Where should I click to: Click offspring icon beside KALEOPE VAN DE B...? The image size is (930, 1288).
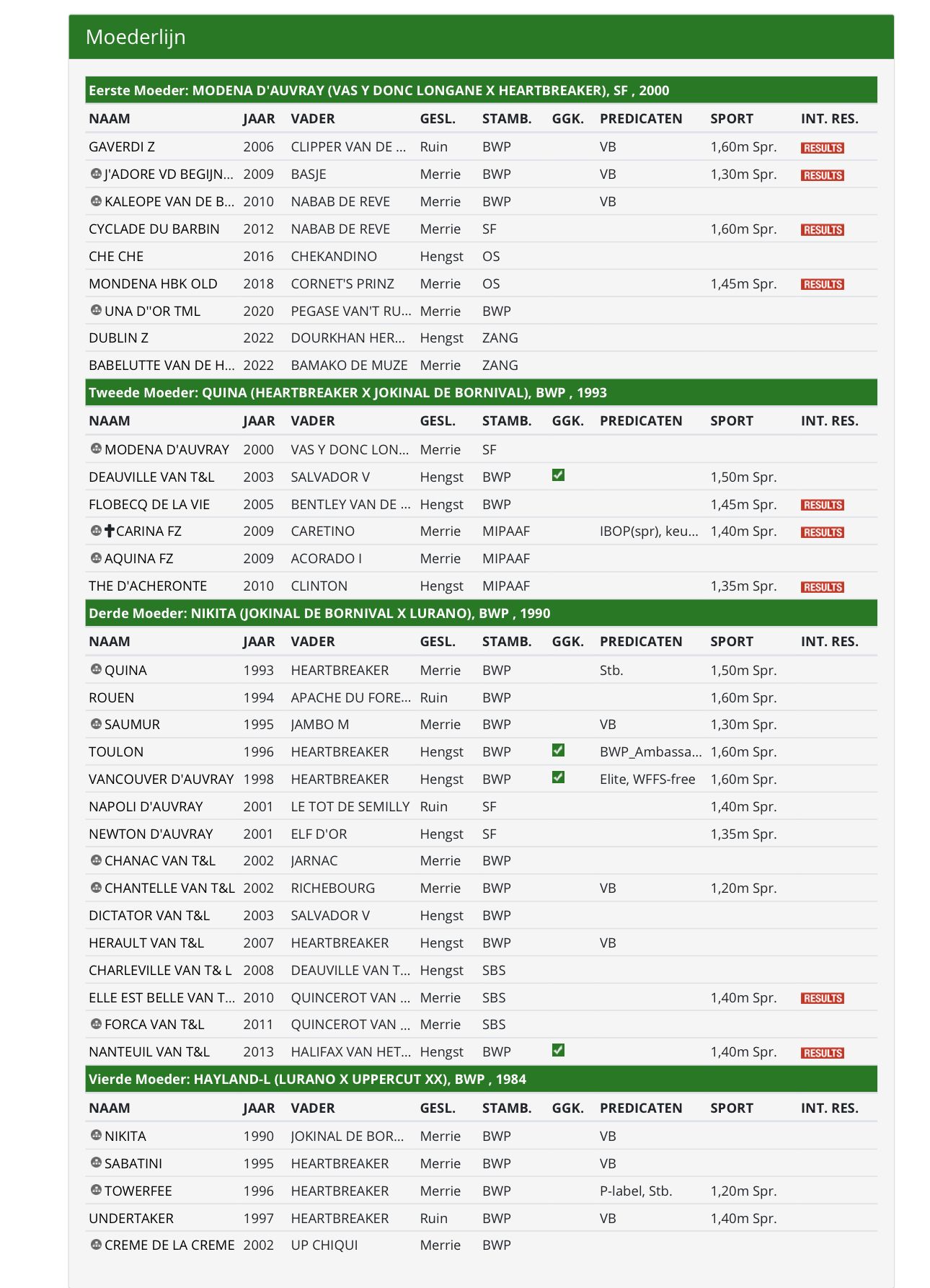coord(96,201)
